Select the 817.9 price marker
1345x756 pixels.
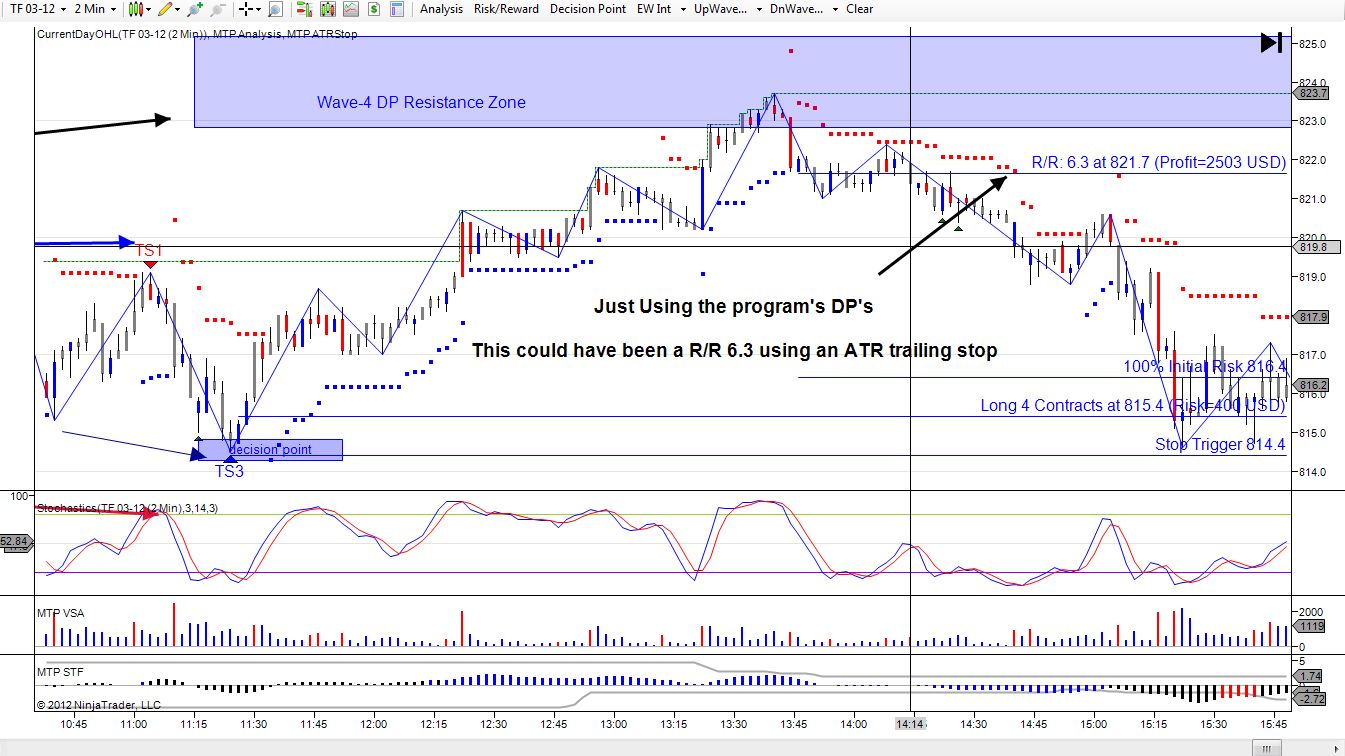point(1312,317)
